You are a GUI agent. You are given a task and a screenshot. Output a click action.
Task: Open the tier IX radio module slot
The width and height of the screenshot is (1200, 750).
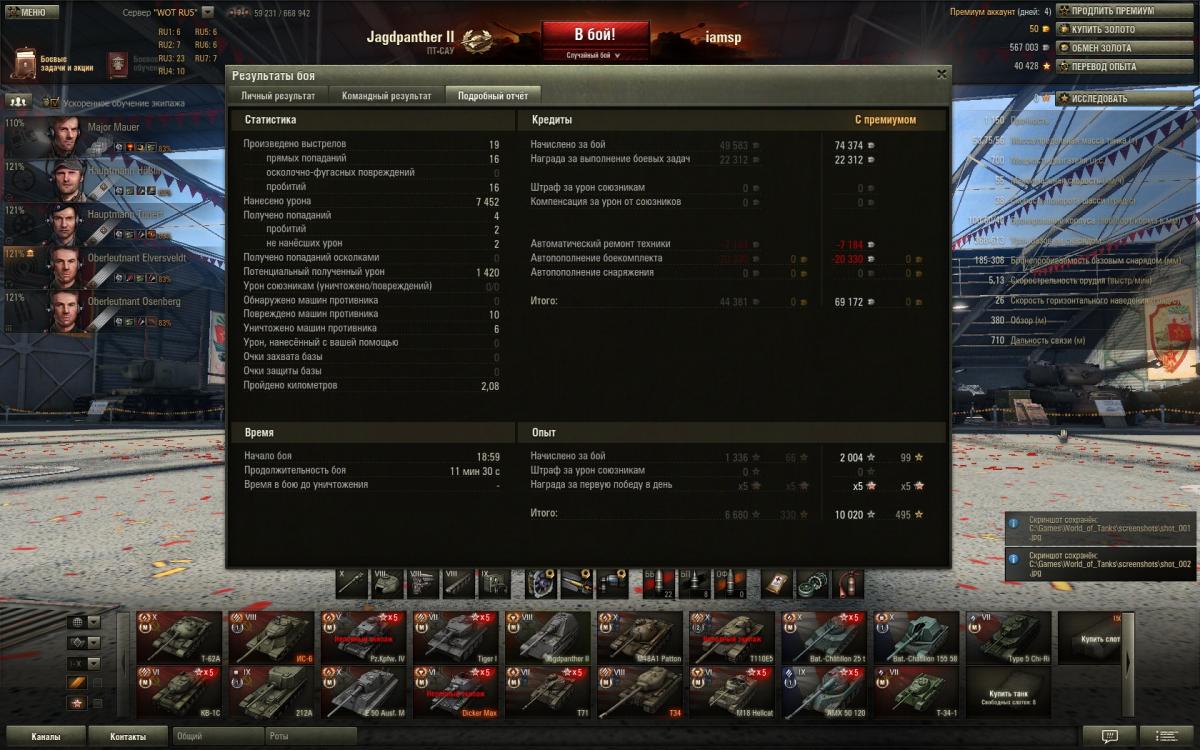pyautogui.click(x=495, y=584)
